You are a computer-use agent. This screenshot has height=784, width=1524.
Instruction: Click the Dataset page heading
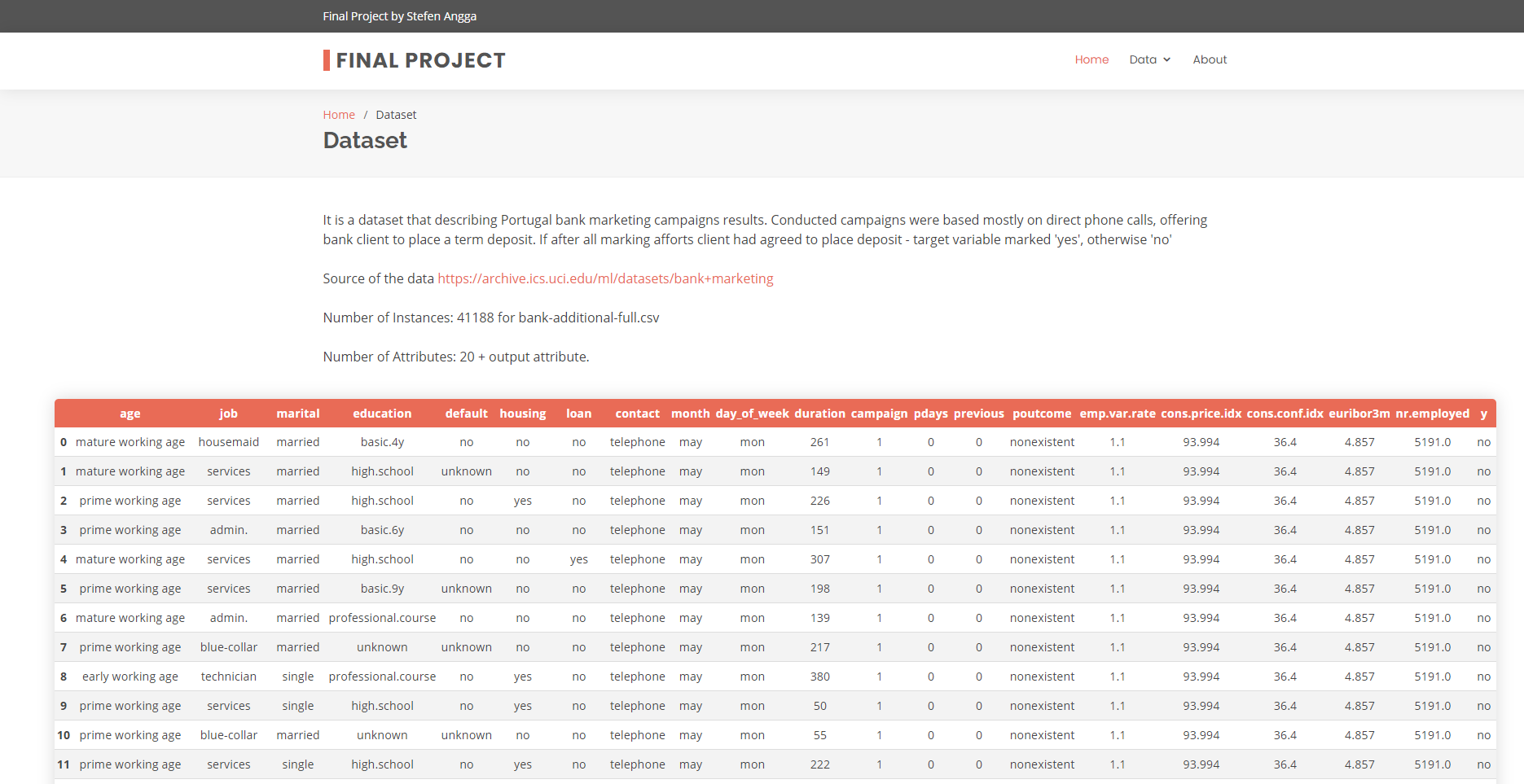coord(365,140)
